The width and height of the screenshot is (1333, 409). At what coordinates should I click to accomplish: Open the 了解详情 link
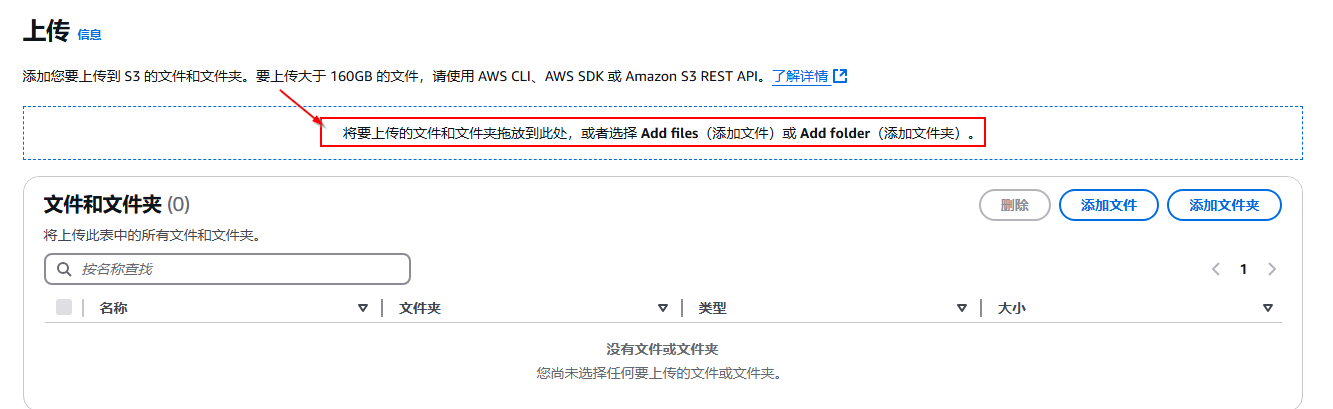pyautogui.click(x=800, y=76)
